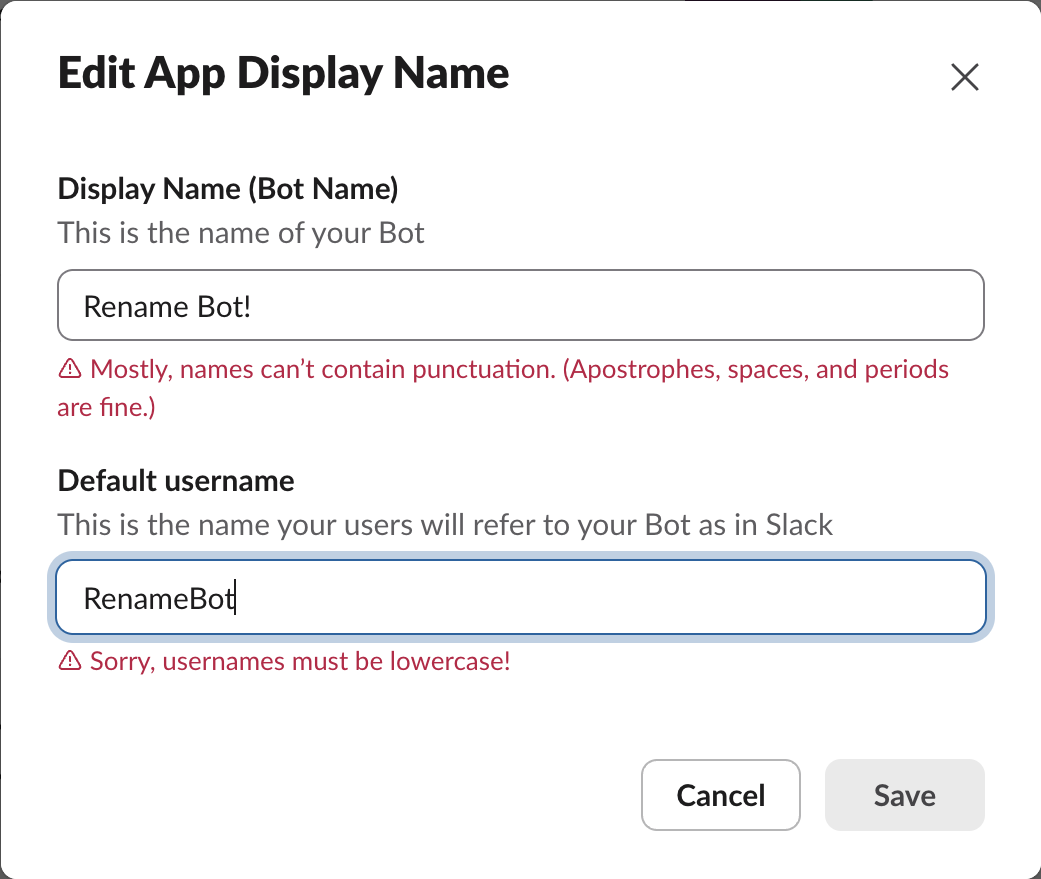
Task: Click the Save button
Action: pyautogui.click(x=904, y=795)
